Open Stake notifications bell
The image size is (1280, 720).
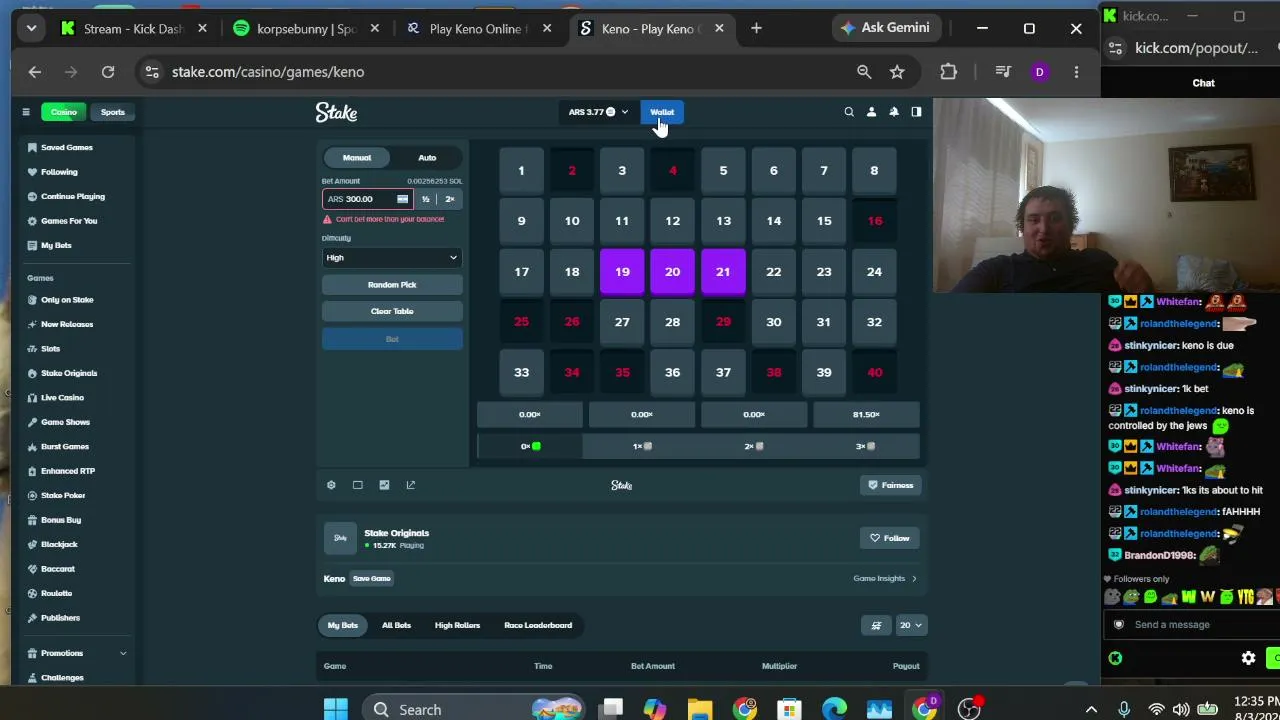894,112
